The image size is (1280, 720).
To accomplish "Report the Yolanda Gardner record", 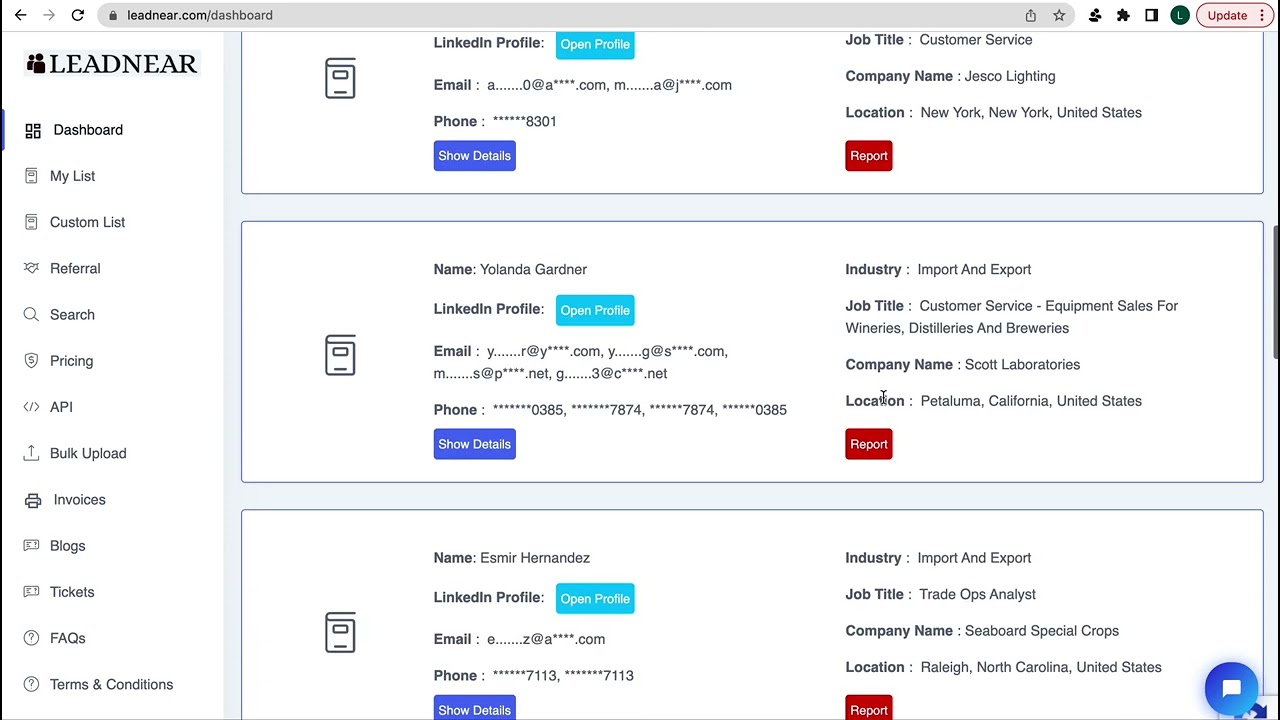I will tap(868, 444).
